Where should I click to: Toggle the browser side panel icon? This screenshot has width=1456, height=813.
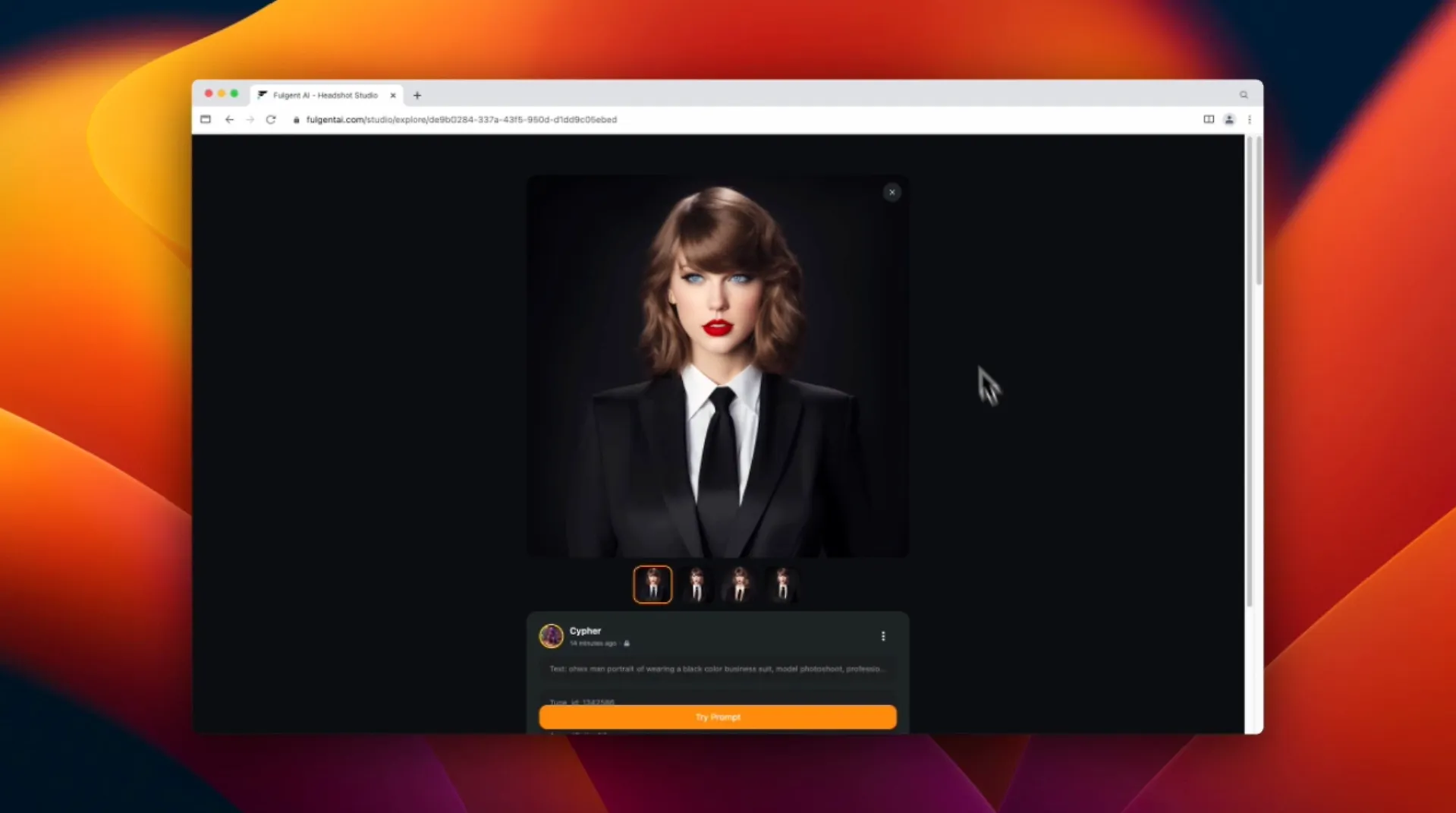coord(1209,119)
